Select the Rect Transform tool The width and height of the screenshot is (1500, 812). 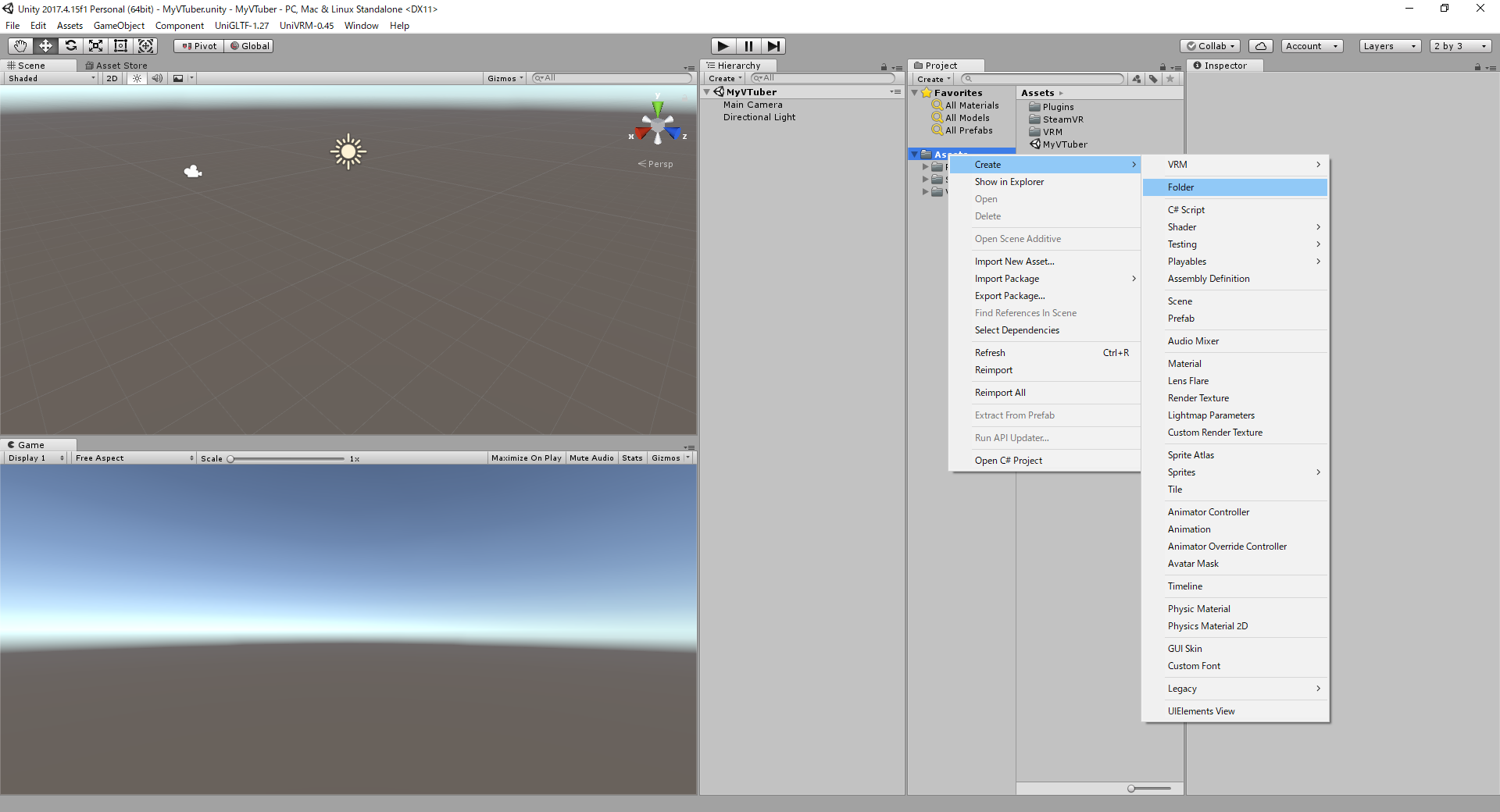[x=120, y=46]
